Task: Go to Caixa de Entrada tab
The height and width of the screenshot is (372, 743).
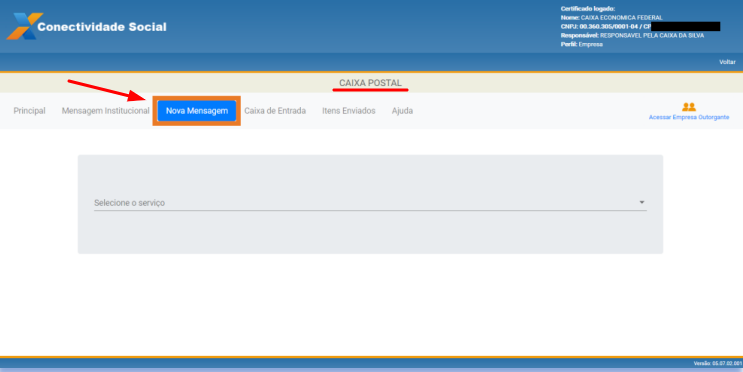Action: 275,110
